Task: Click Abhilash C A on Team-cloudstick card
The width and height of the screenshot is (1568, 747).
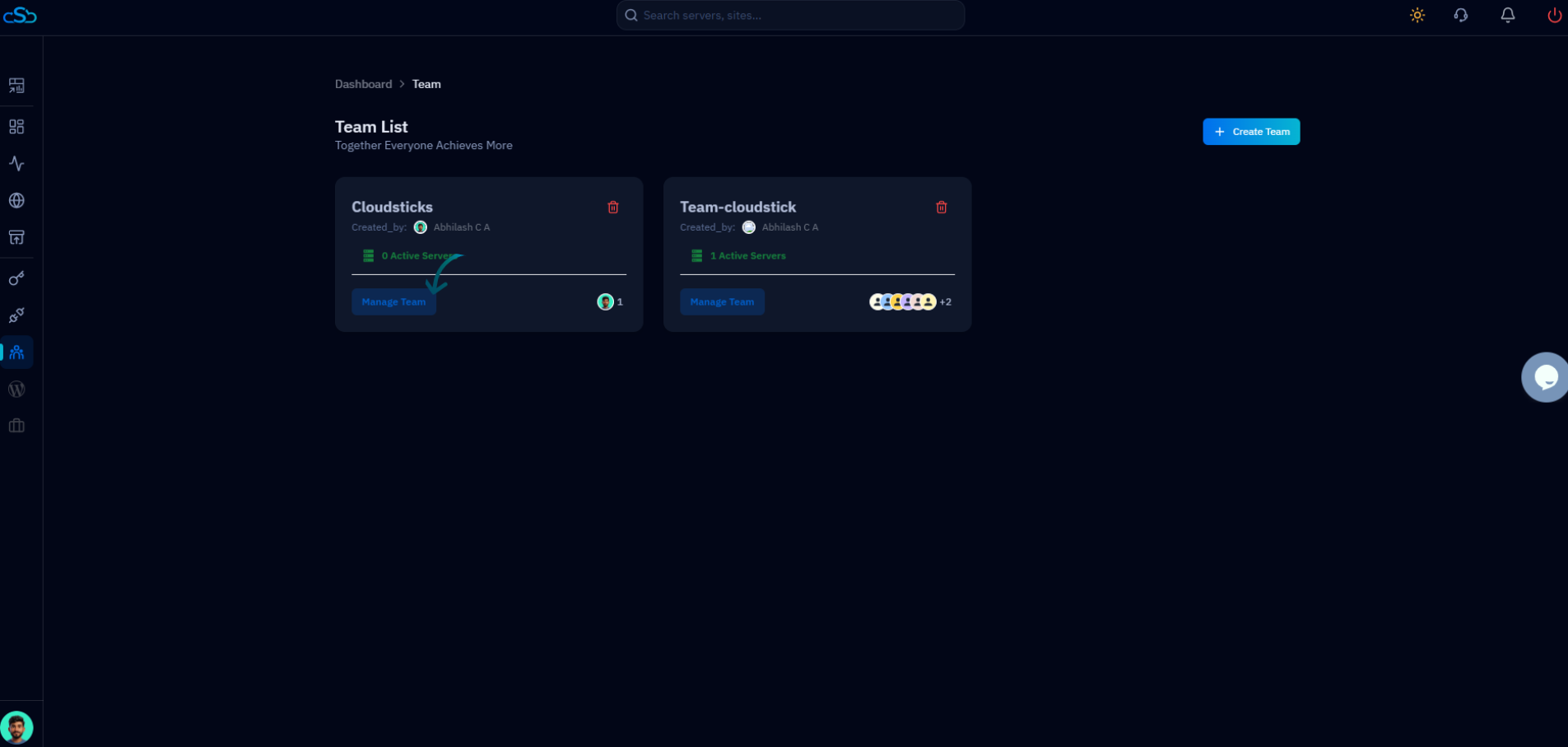Action: tap(790, 227)
